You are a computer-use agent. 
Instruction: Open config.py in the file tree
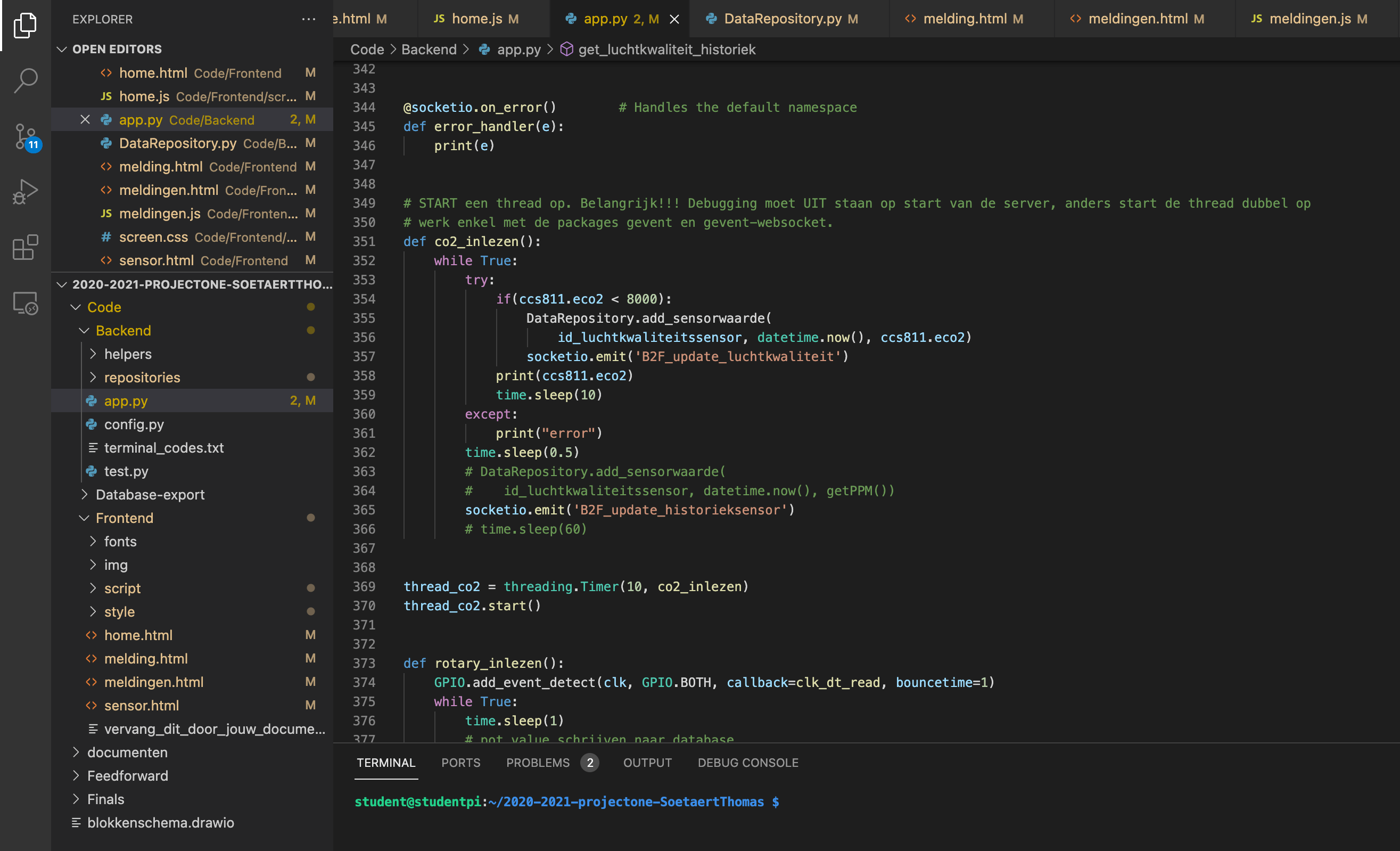[x=134, y=424]
